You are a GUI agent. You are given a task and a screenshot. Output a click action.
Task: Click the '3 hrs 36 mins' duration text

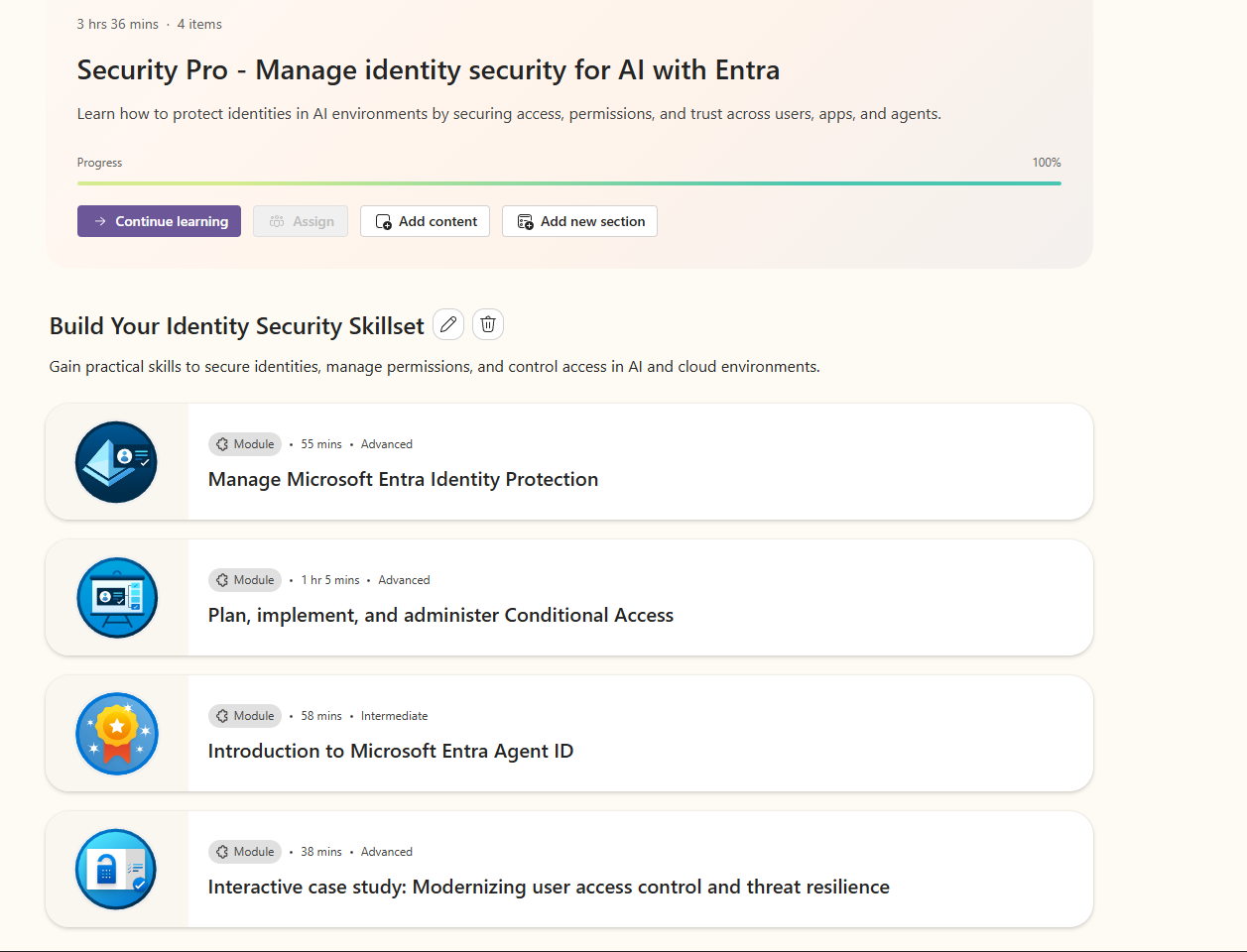point(118,24)
